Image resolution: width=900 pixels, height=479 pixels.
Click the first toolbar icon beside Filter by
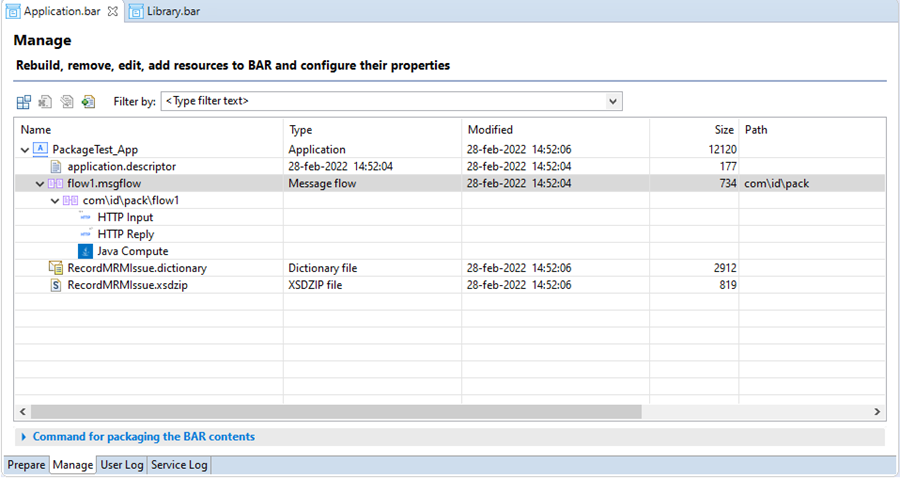pos(24,102)
